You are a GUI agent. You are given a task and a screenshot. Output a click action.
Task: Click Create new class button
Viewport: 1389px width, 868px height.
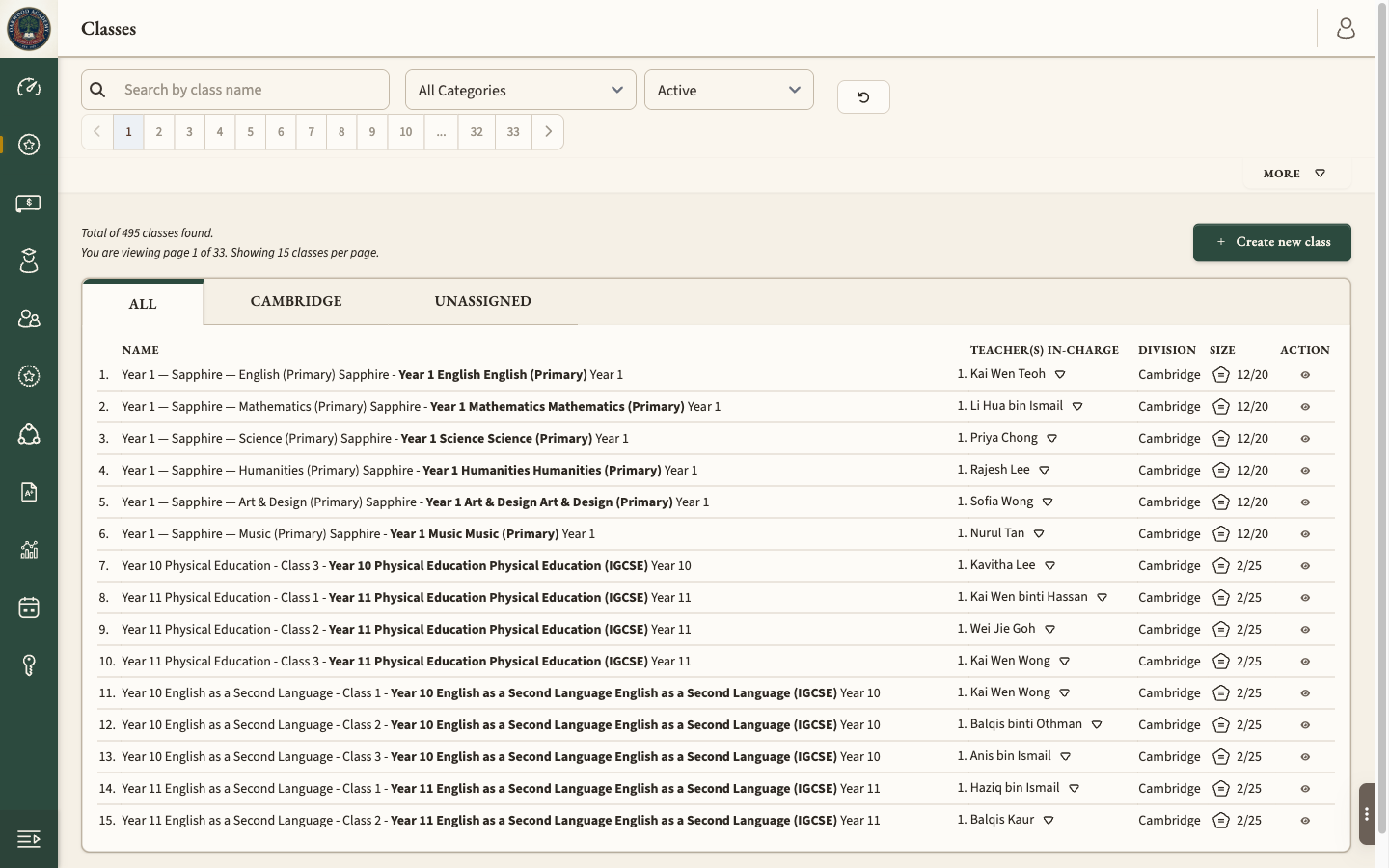tap(1272, 242)
